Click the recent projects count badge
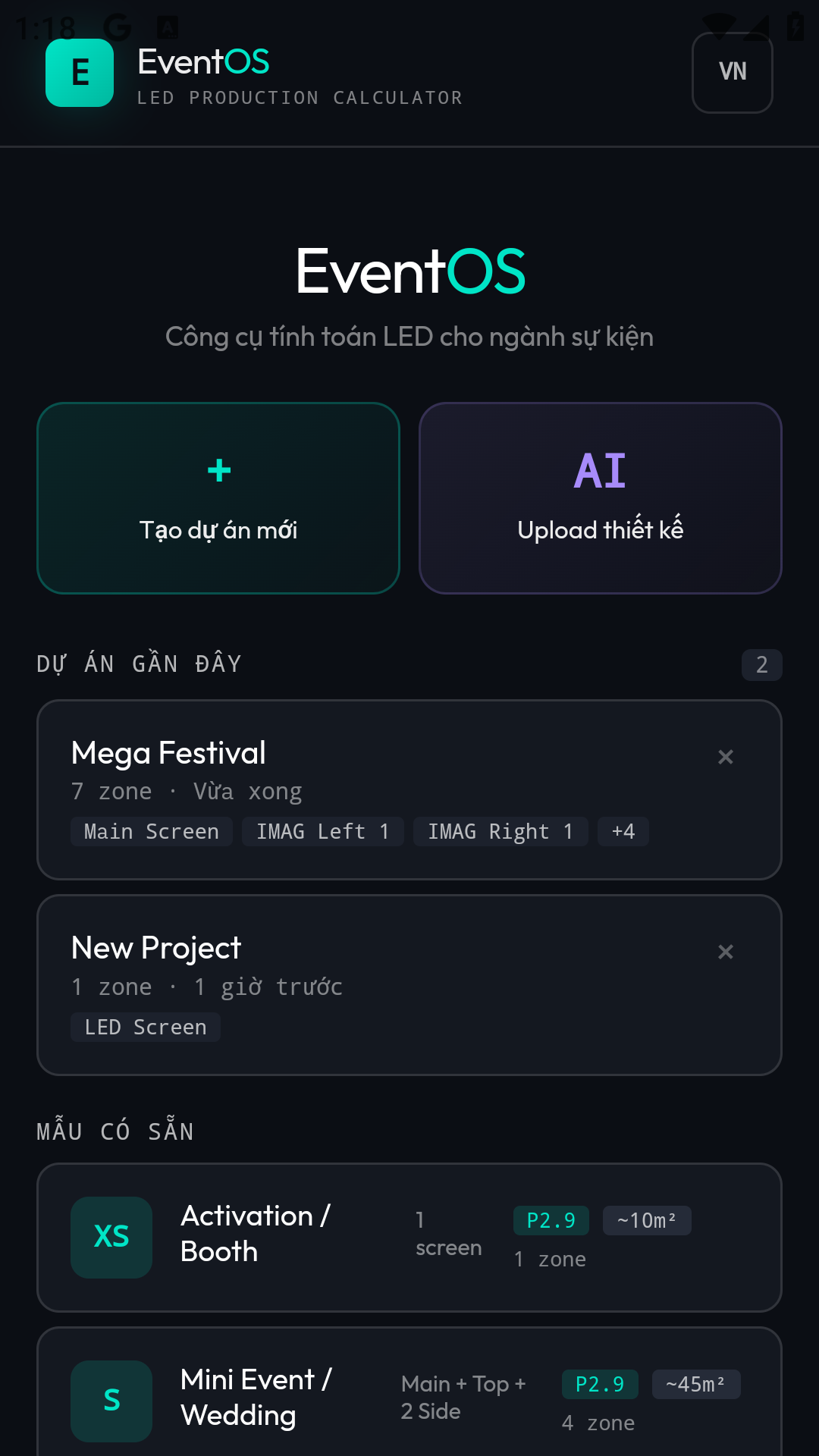The image size is (819, 1456). 761,665
